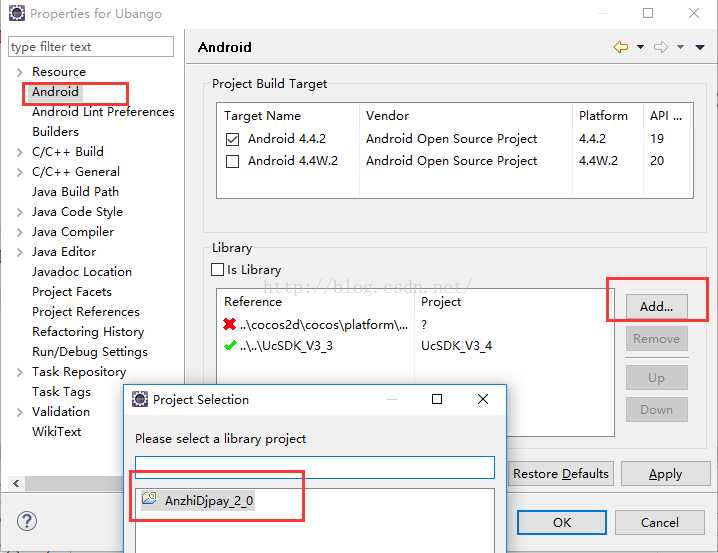718x553 pixels.
Task: Open Refactoring History page
Action: tap(88, 332)
